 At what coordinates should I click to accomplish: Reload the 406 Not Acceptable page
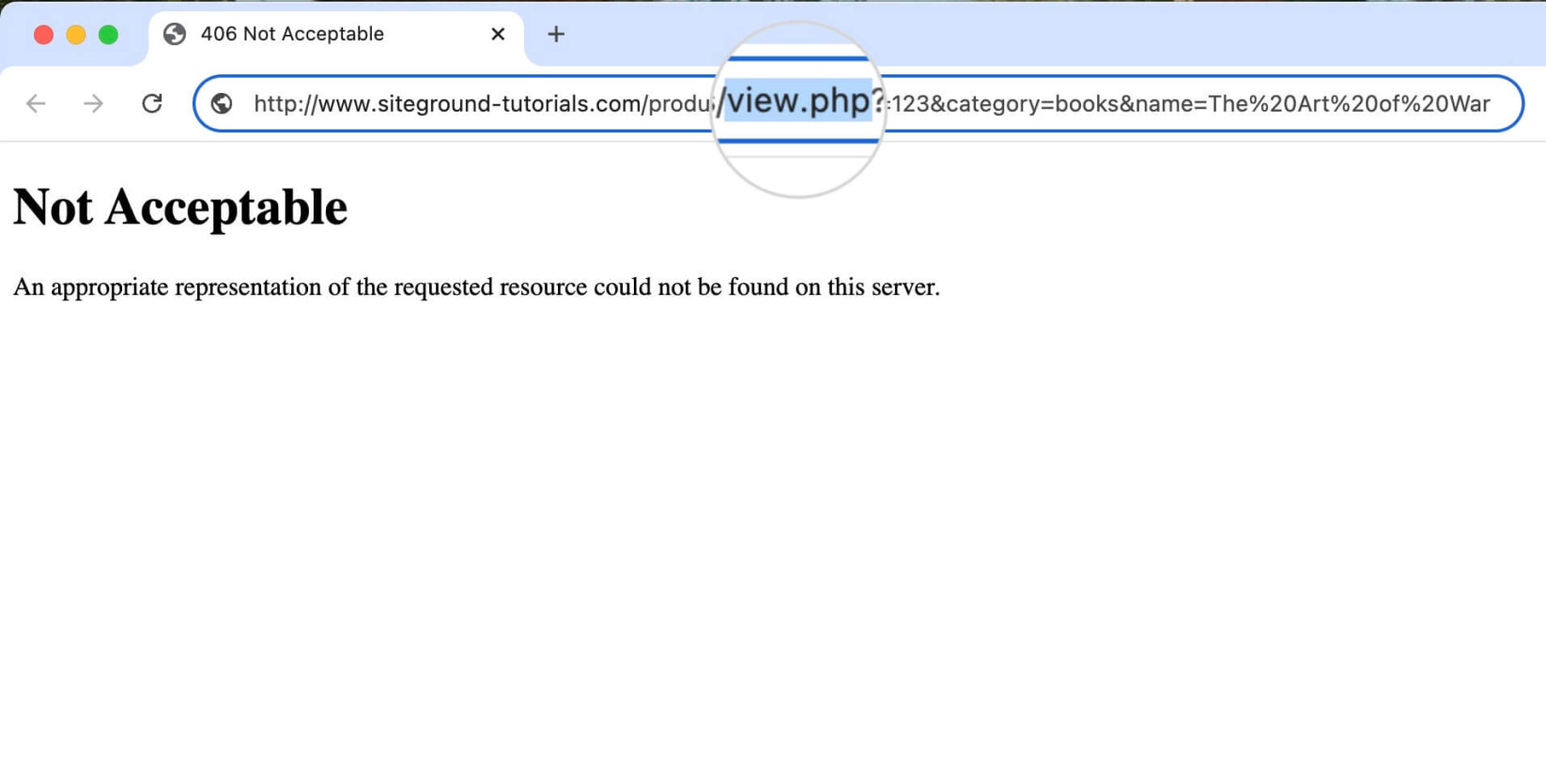(152, 103)
